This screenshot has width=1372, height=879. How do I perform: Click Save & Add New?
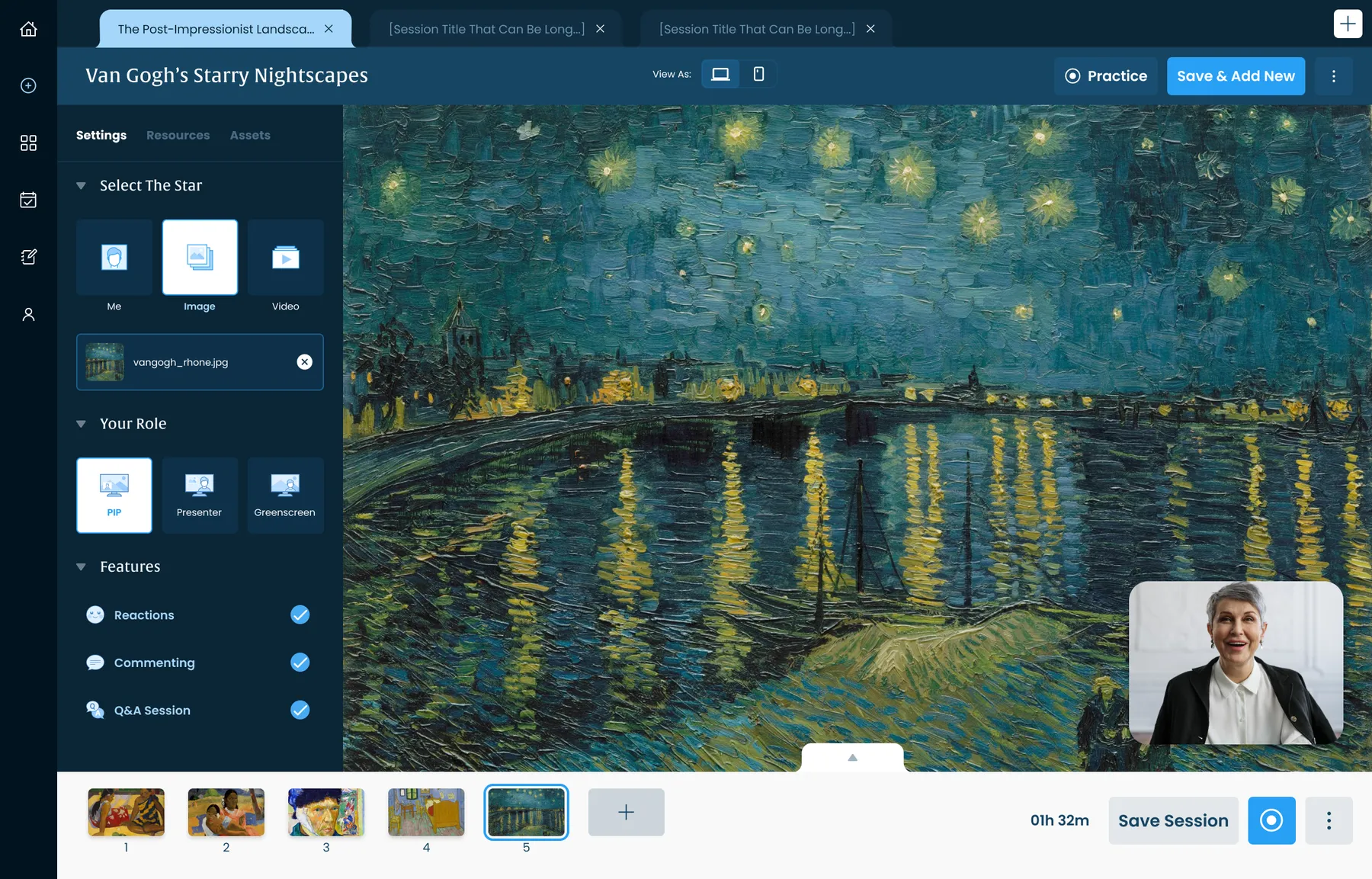pyautogui.click(x=1236, y=76)
